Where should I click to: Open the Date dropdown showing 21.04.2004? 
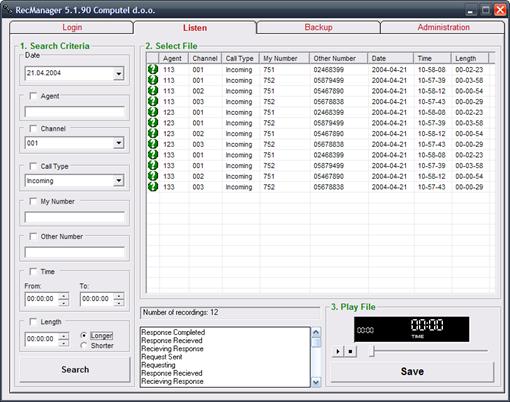(119, 73)
